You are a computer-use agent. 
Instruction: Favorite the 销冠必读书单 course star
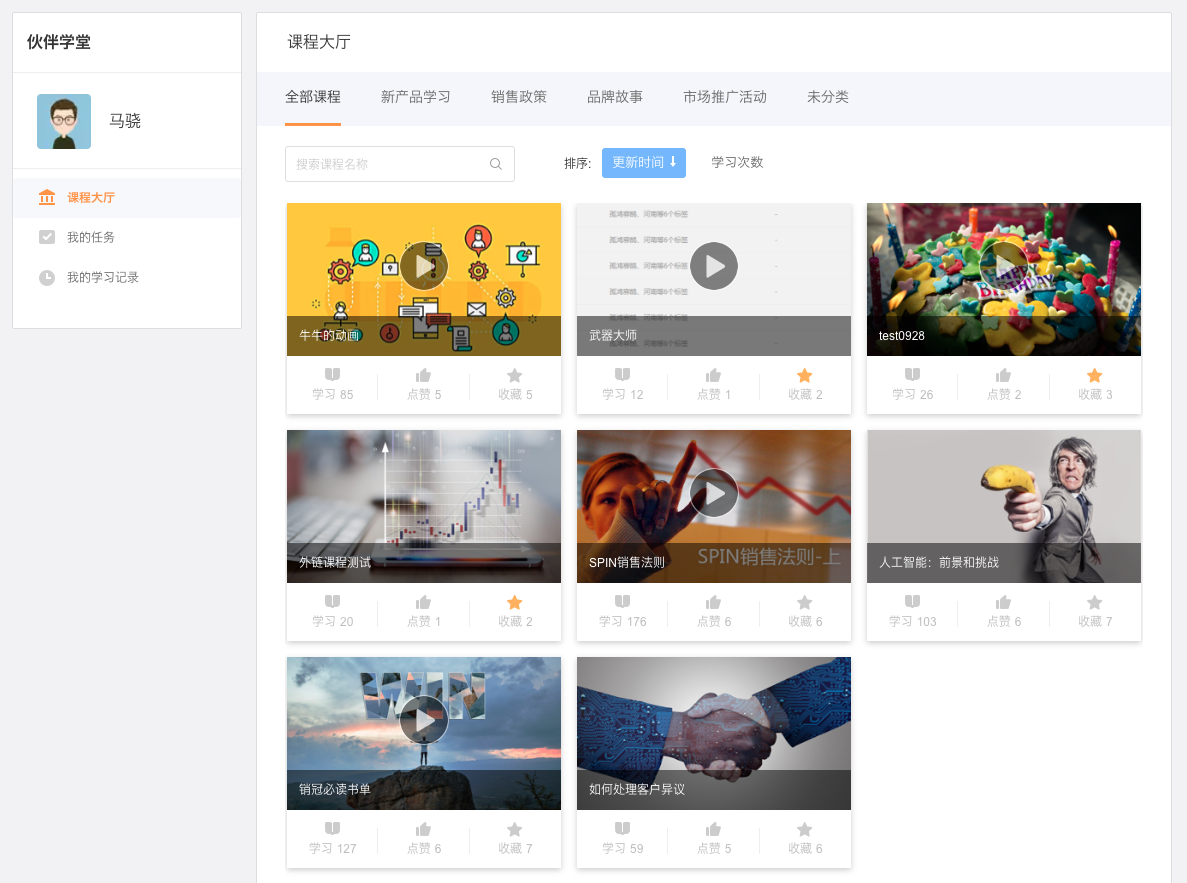click(x=515, y=830)
